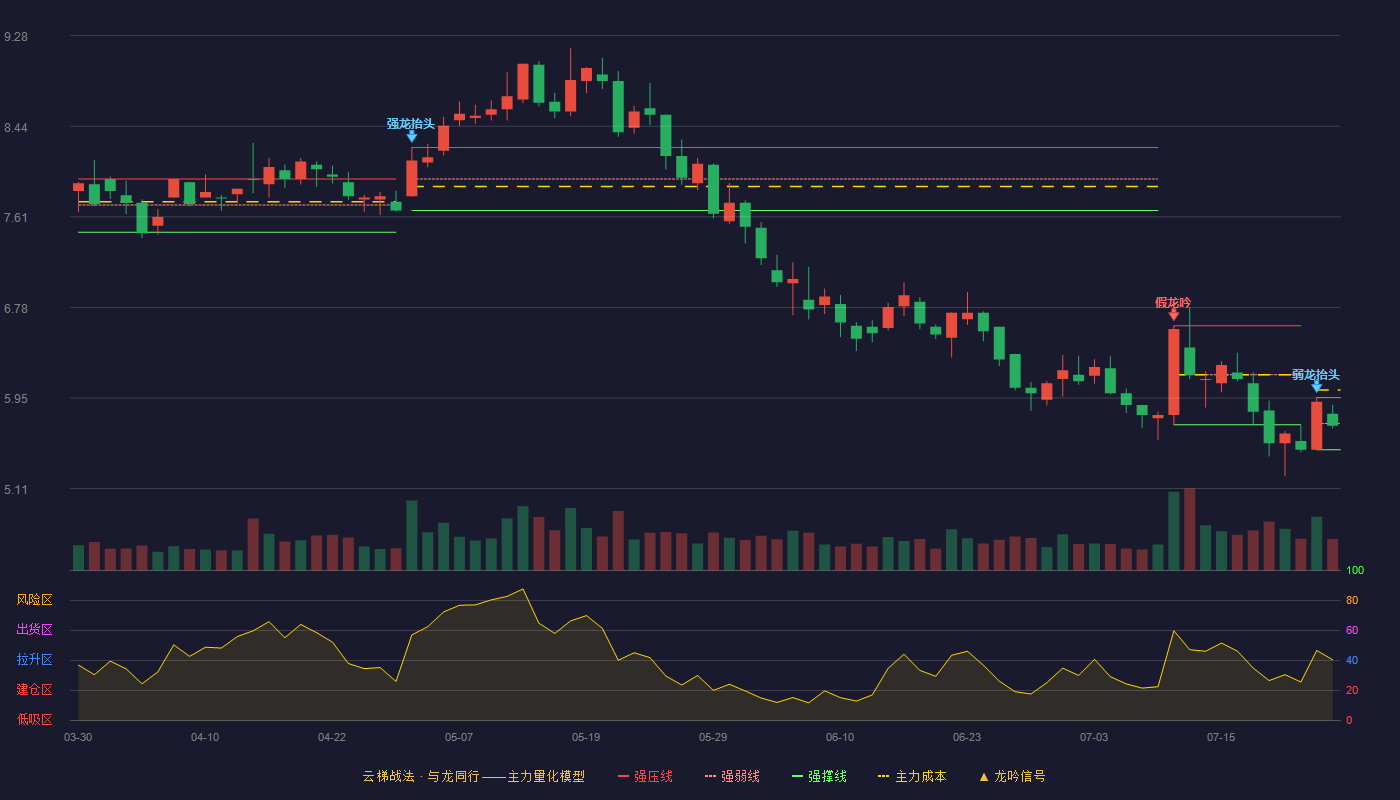This screenshot has width=1400, height=800.
Task: Select the 风险区 zone label
Action: pyautogui.click(x=34, y=600)
